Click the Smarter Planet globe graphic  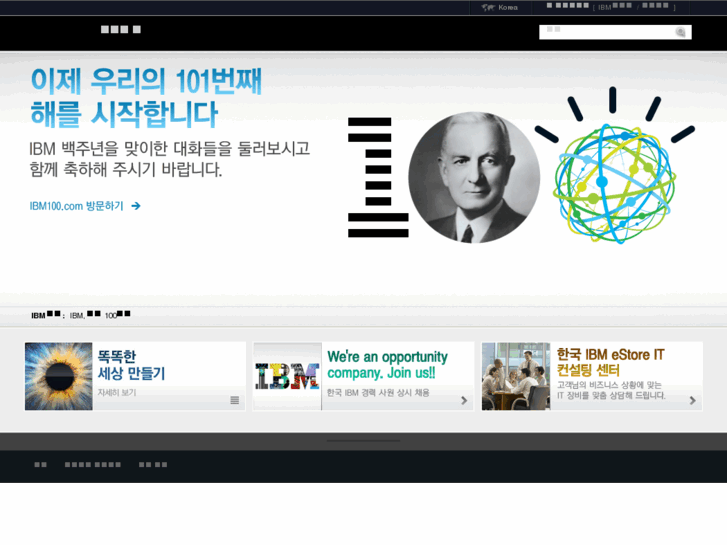click(x=614, y=183)
